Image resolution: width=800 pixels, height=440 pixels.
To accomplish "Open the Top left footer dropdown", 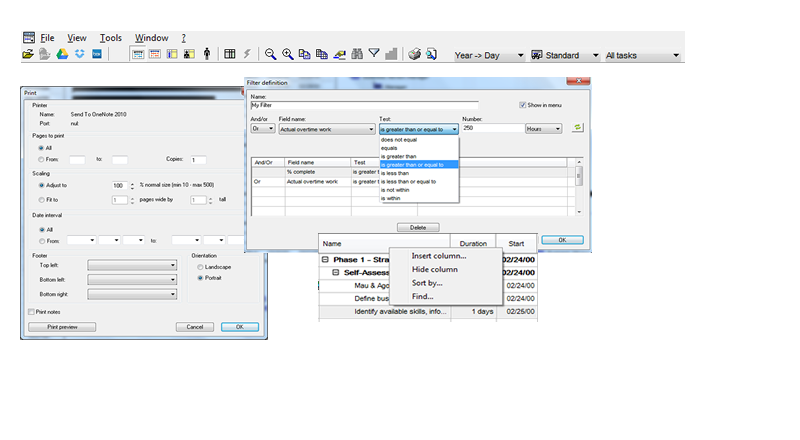I will [132, 265].
